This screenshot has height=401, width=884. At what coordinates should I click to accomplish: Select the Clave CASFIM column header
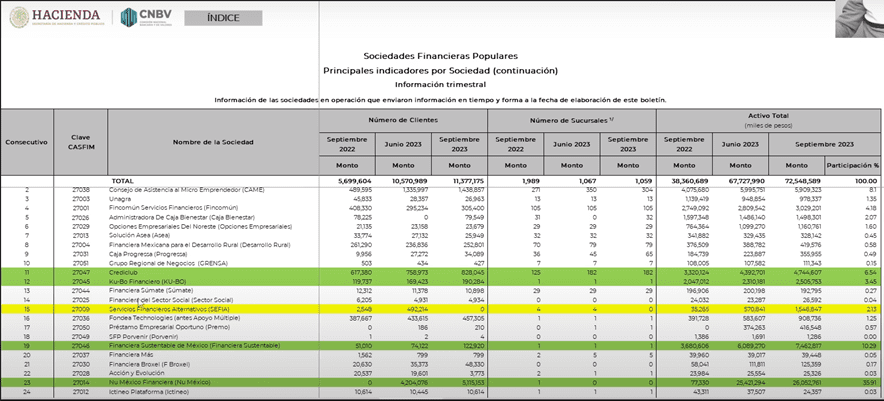click(81, 142)
